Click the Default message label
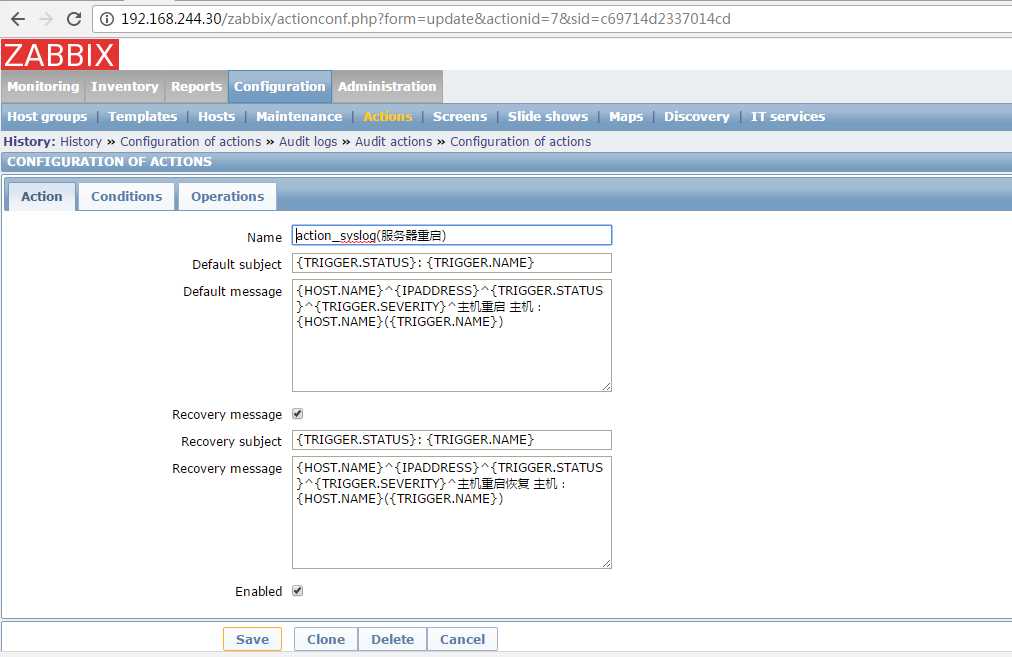Viewport: 1012px width, 657px height. (x=232, y=292)
